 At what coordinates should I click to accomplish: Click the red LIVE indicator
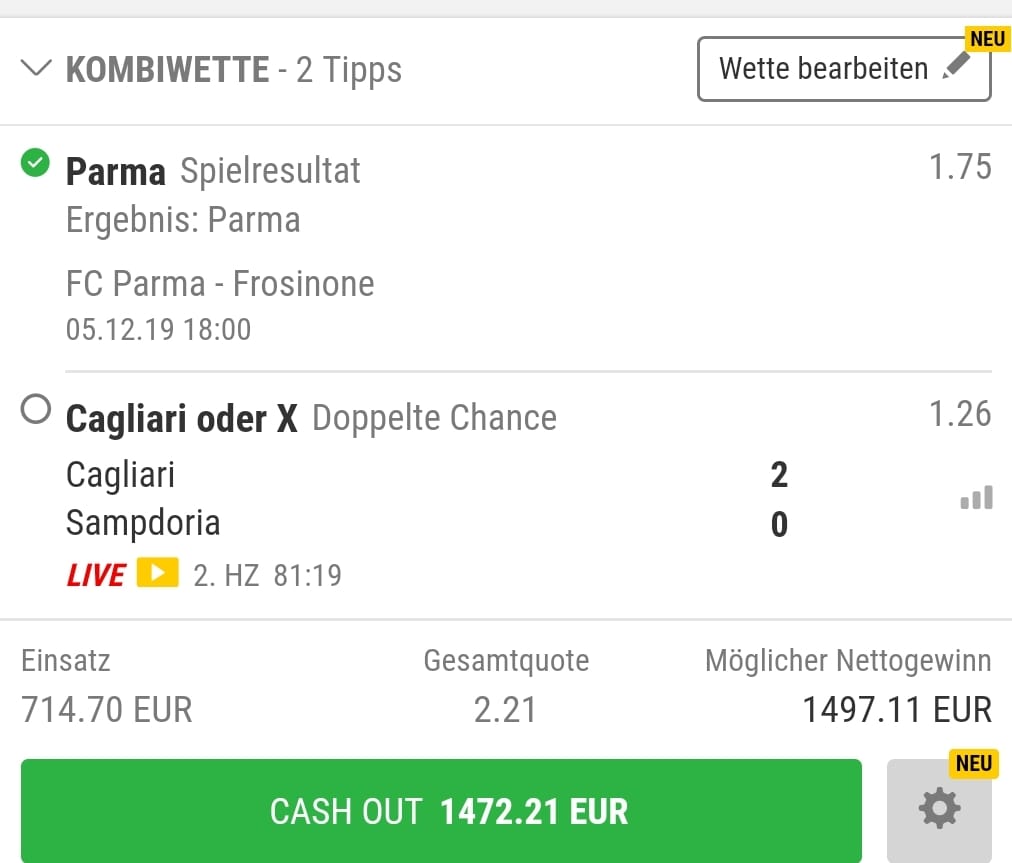click(x=96, y=575)
